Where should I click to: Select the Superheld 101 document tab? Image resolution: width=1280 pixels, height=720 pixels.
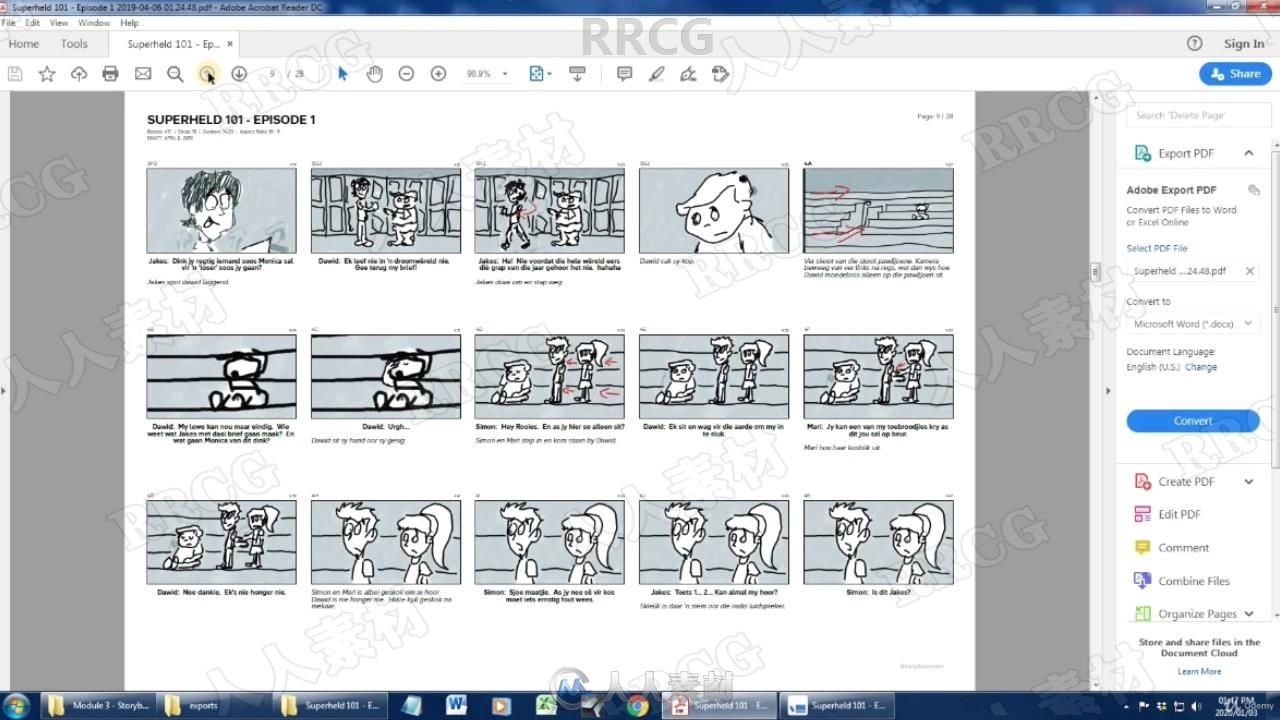click(x=172, y=44)
